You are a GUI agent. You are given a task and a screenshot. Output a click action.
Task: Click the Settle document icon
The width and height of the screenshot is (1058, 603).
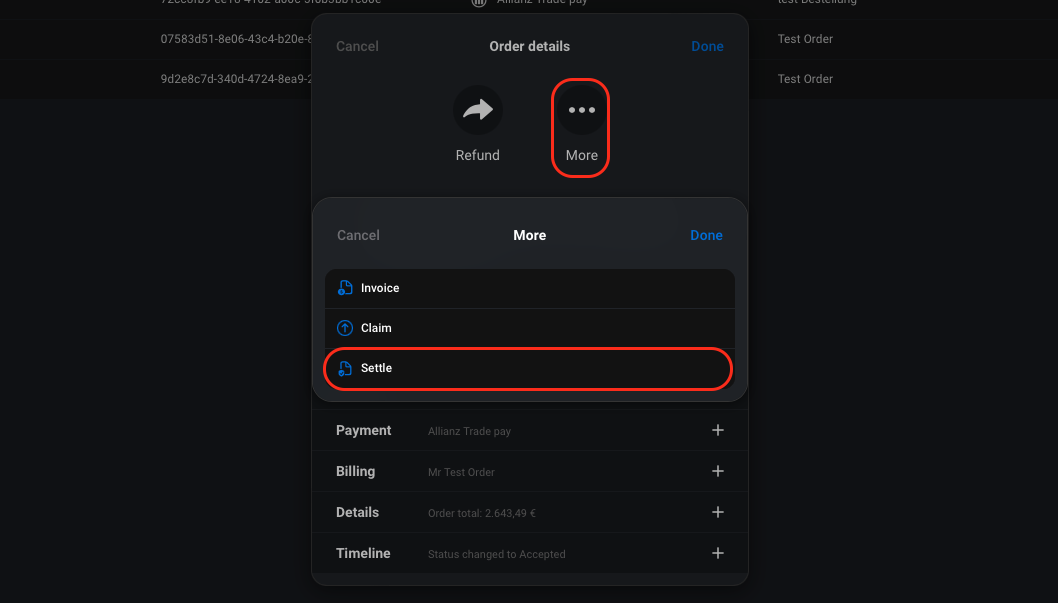point(345,368)
